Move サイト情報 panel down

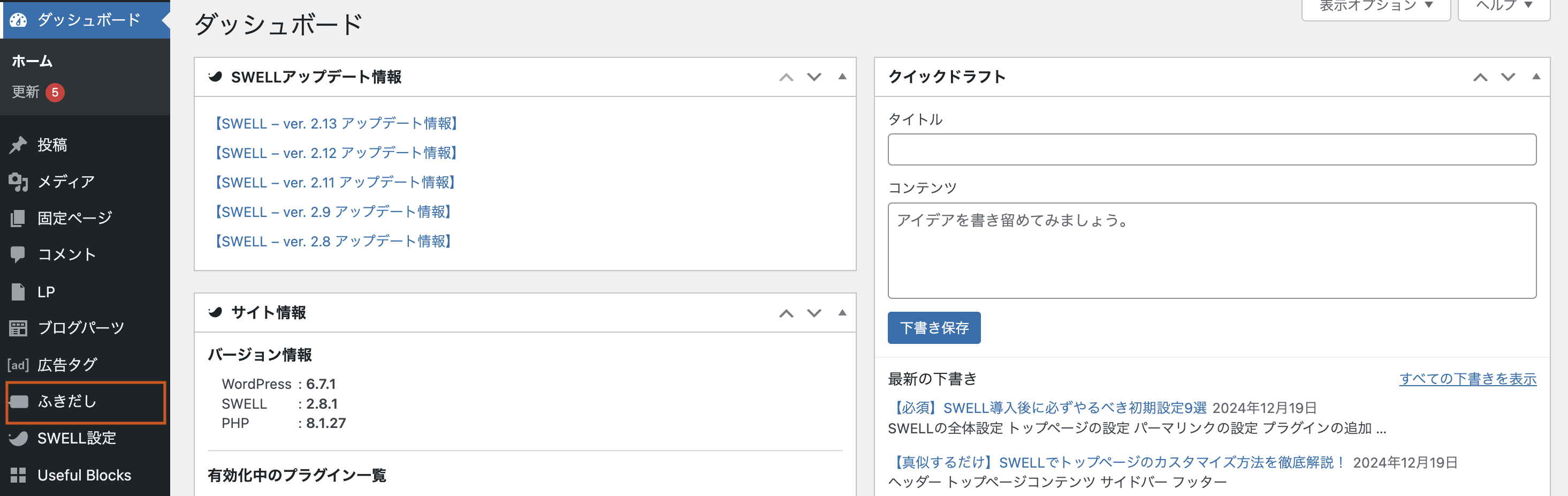click(815, 313)
